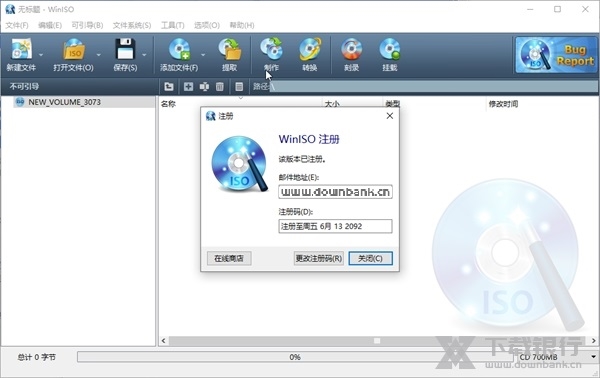The image size is (600, 378).
Task: Click the right arrow of the horizontal scrollbar
Action: (594, 341)
